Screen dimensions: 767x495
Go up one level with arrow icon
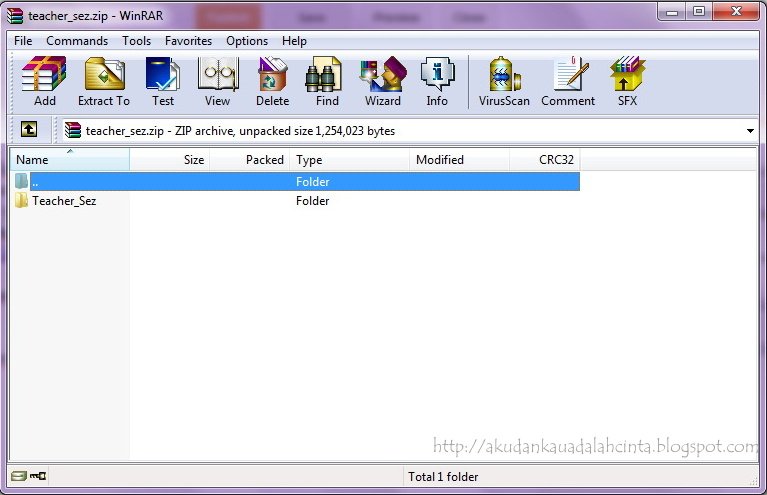[x=29, y=130]
